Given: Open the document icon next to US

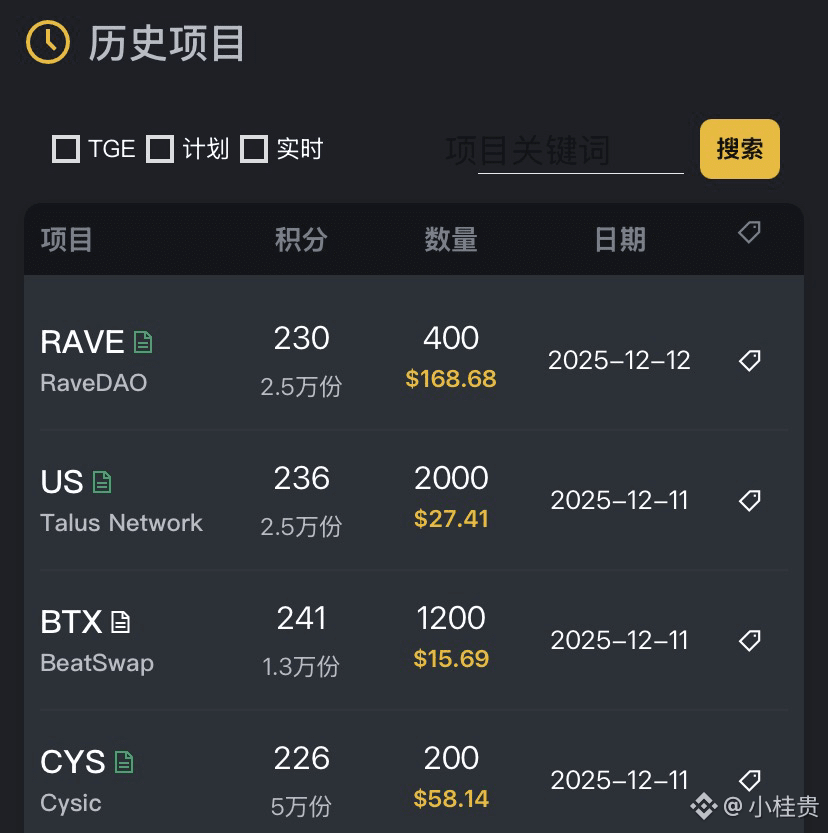Looking at the screenshot, I should [x=102, y=482].
